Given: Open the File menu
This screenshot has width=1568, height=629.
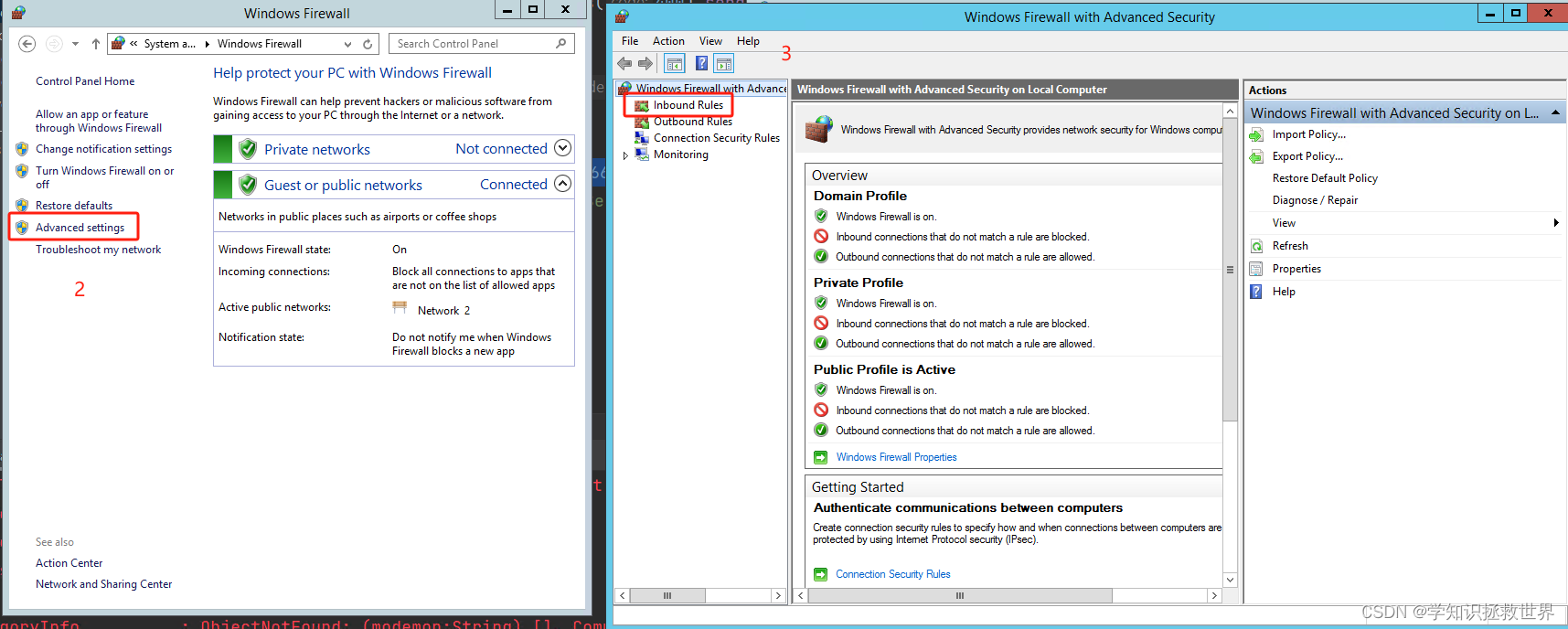Looking at the screenshot, I should (630, 41).
